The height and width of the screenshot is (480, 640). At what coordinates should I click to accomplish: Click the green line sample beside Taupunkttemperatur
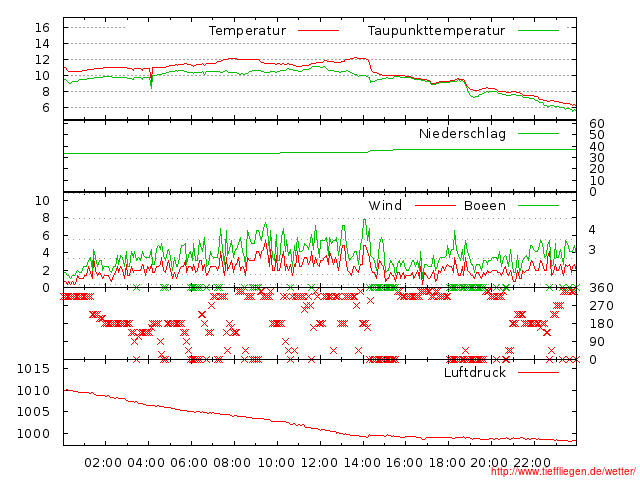pos(538,31)
